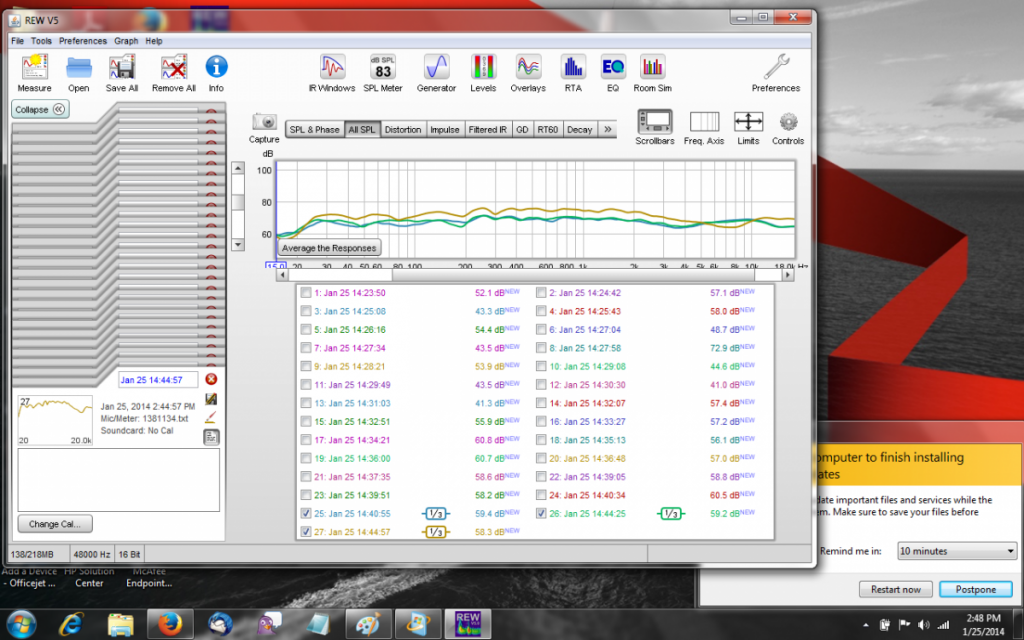Image resolution: width=1024 pixels, height=640 pixels.
Task: Open Windows Start menu orb
Action: click(x=22, y=624)
